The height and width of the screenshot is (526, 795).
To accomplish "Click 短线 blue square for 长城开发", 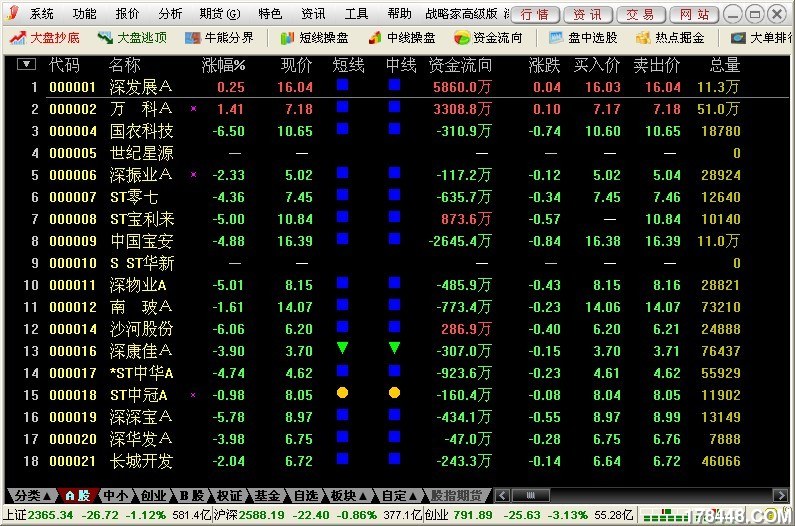I will [x=343, y=459].
